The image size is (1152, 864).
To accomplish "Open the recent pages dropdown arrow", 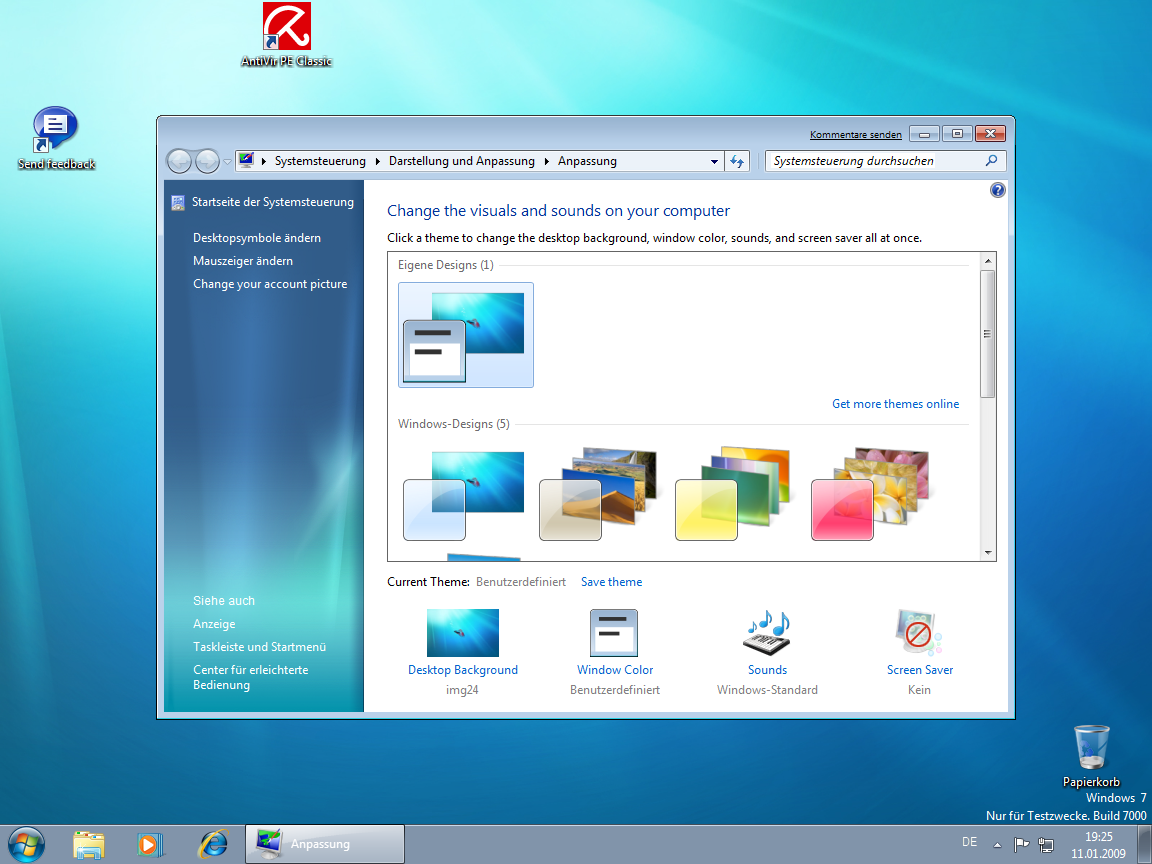I will click(x=228, y=161).
